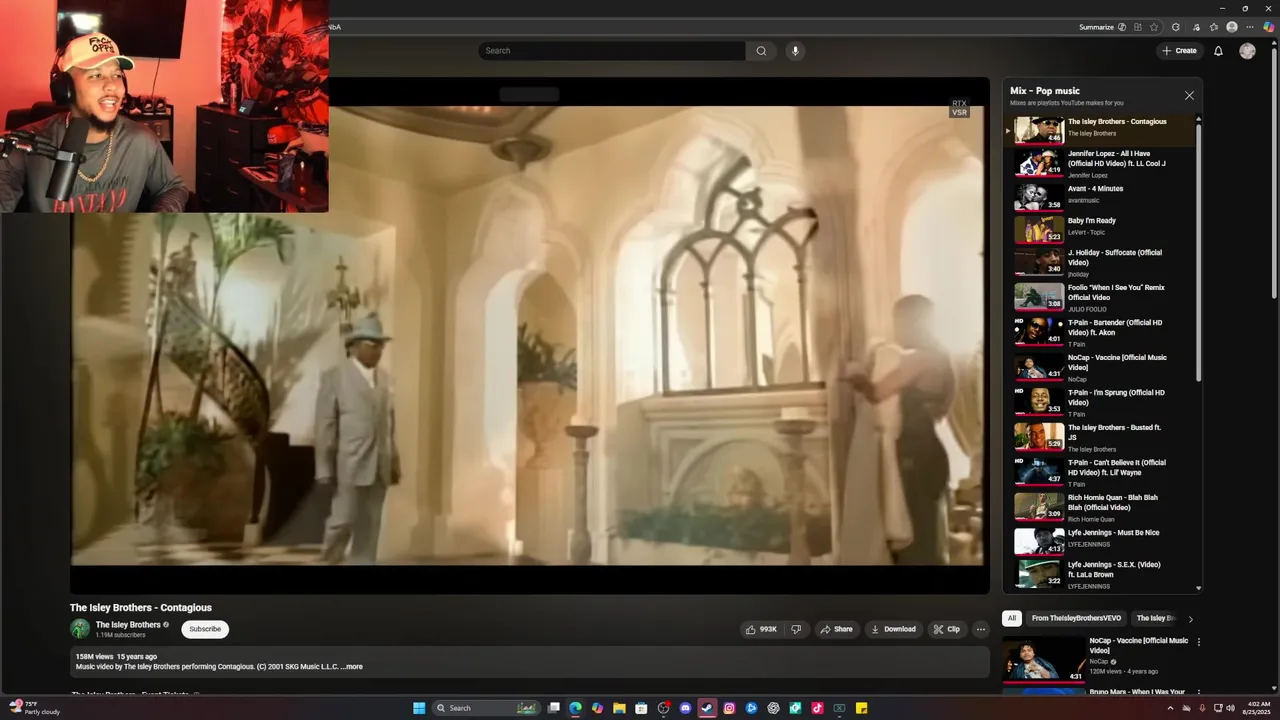Open Task View on taskbar
Image resolution: width=1280 pixels, height=720 pixels.
(553, 708)
